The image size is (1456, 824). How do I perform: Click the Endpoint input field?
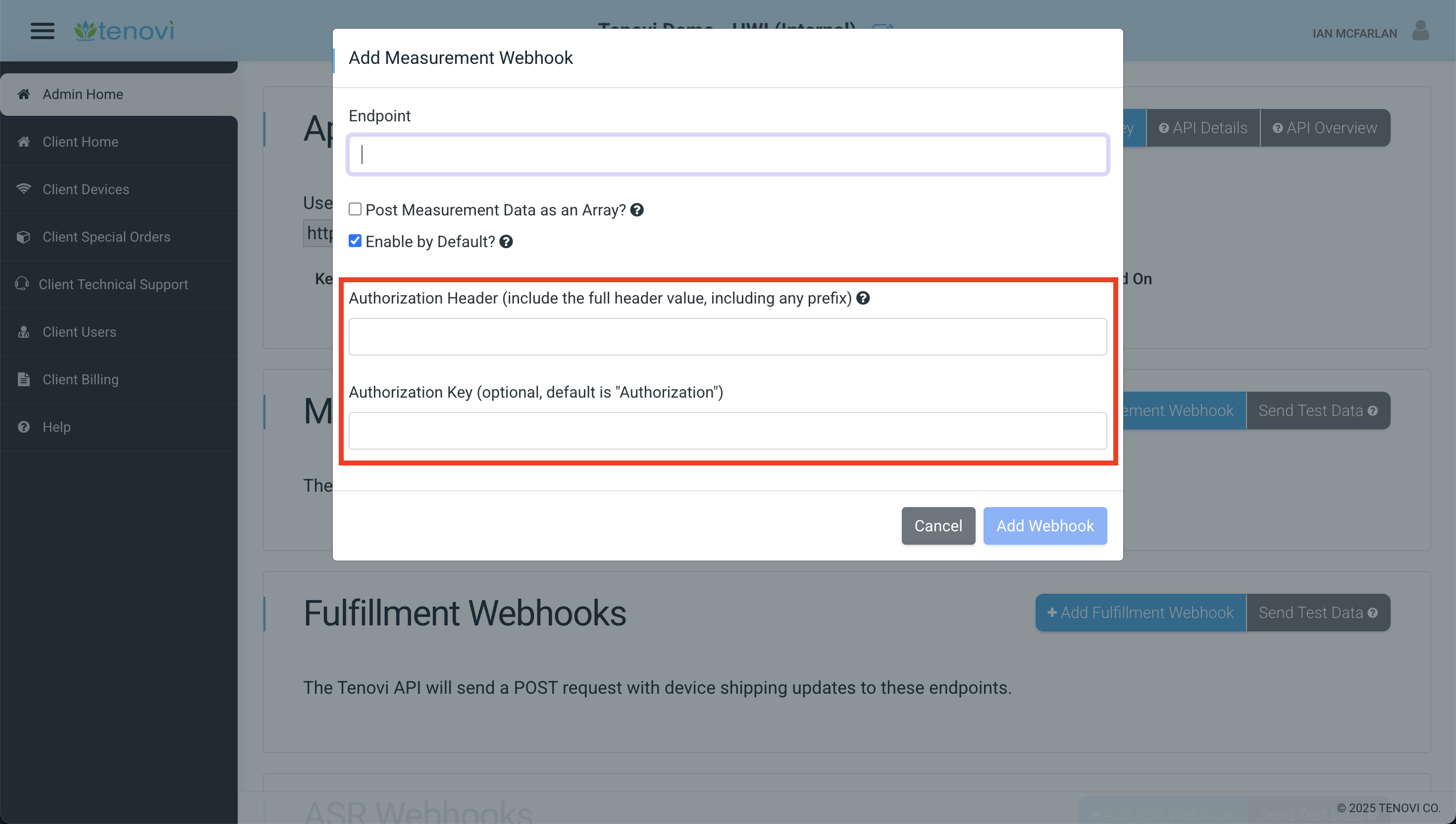pos(728,154)
